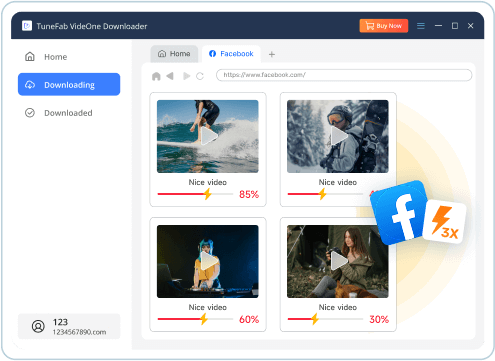Click Nice video title under snowboarder clip
Screen dimensions: 495x361
pyautogui.click(x=338, y=182)
